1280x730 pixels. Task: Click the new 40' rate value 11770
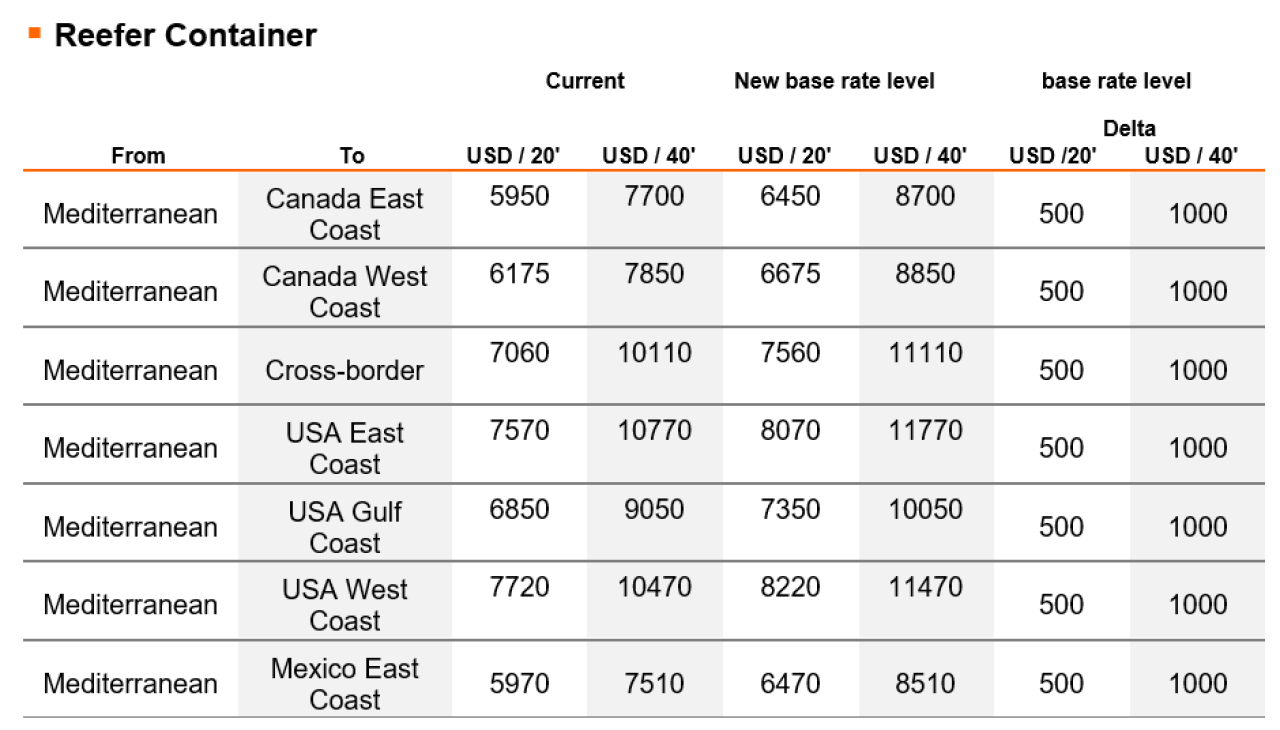[x=926, y=431]
